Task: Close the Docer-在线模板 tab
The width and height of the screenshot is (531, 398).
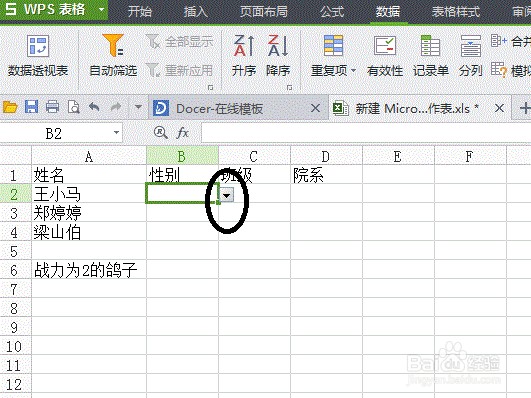Action: click(x=315, y=108)
